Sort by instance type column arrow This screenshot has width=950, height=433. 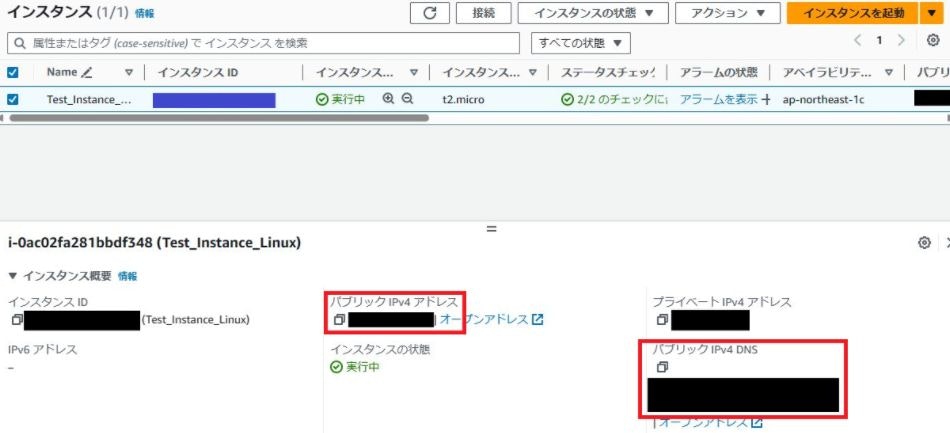tap(533, 73)
